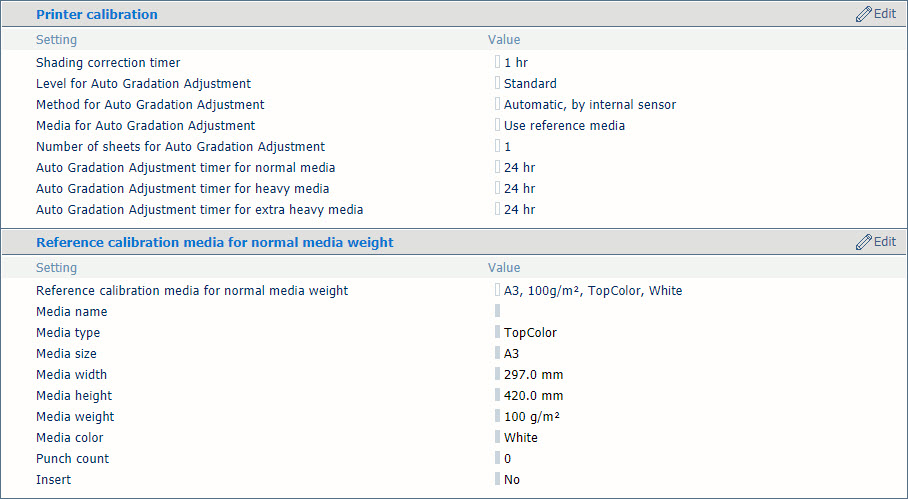
Task: Select Level for Auto Gradation Adjustment setting
Action: (144, 83)
